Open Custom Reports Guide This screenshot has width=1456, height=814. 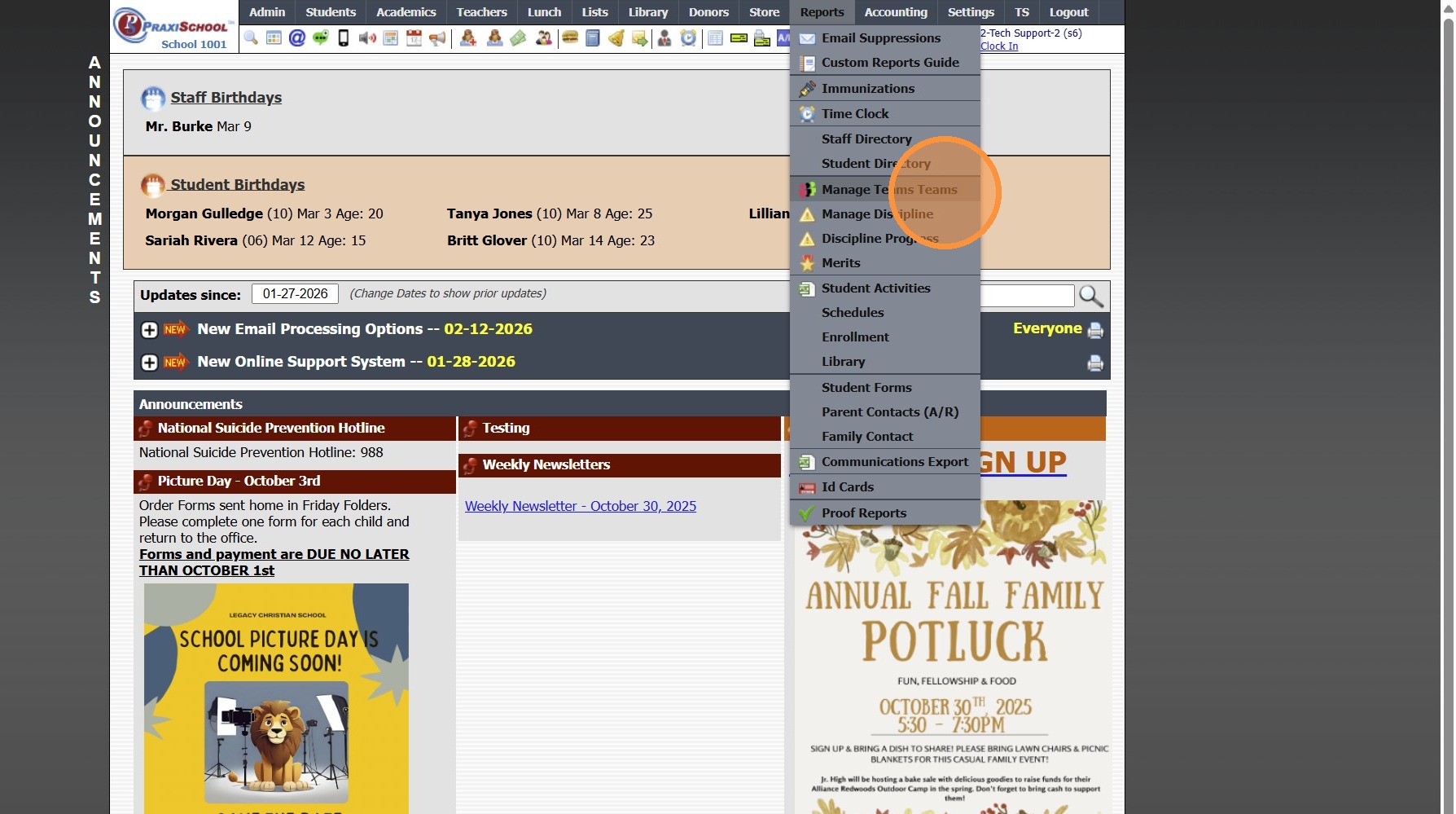(885, 63)
